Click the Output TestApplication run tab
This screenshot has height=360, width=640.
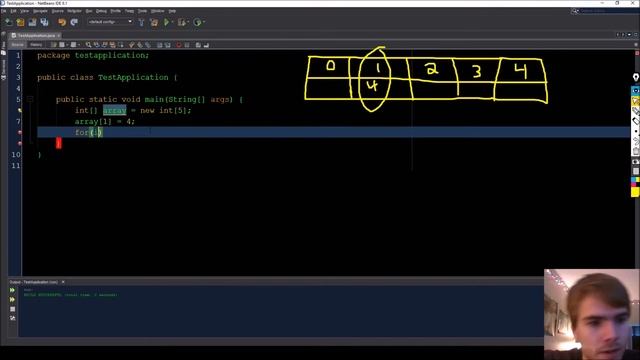[x=34, y=282]
